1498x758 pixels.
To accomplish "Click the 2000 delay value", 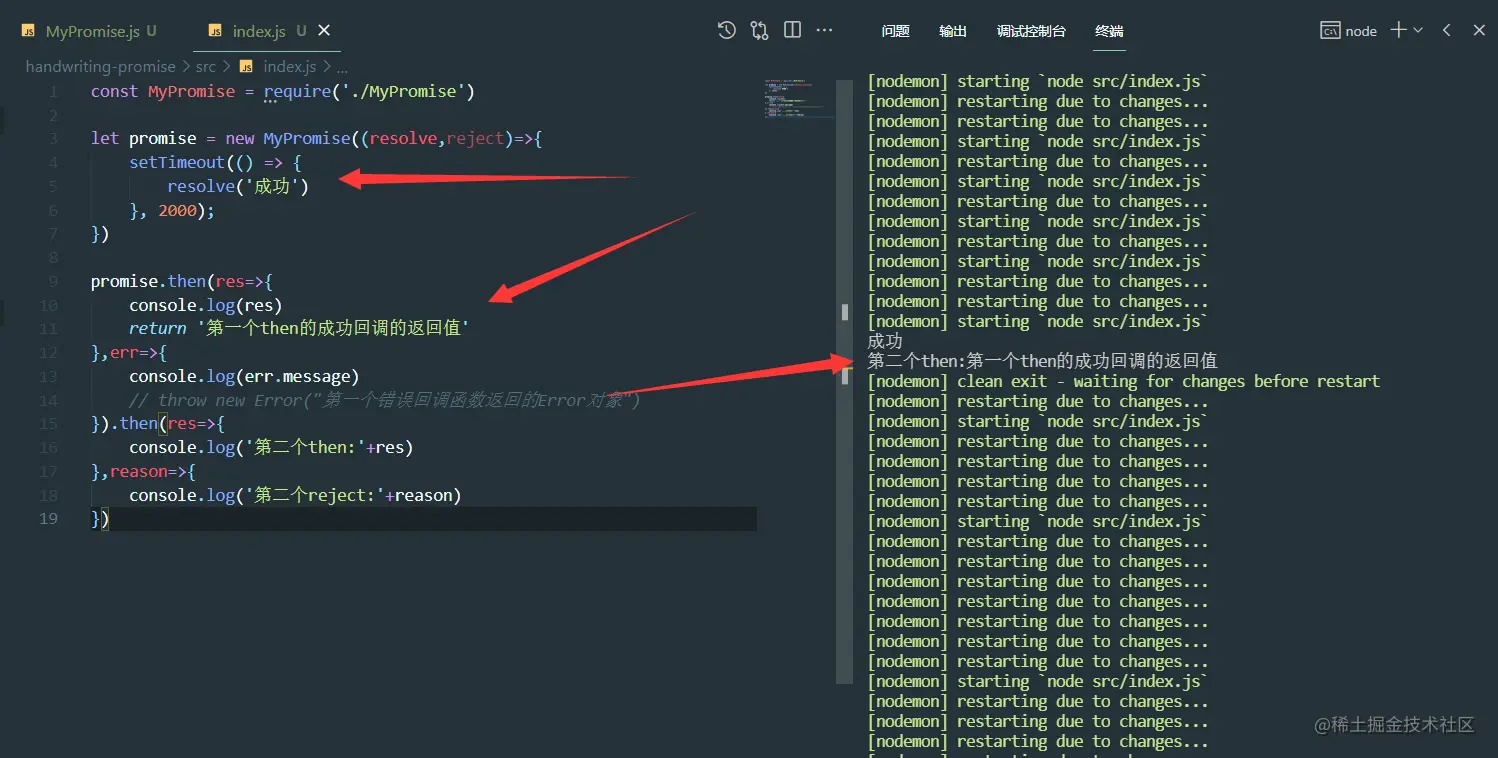I will coord(177,210).
